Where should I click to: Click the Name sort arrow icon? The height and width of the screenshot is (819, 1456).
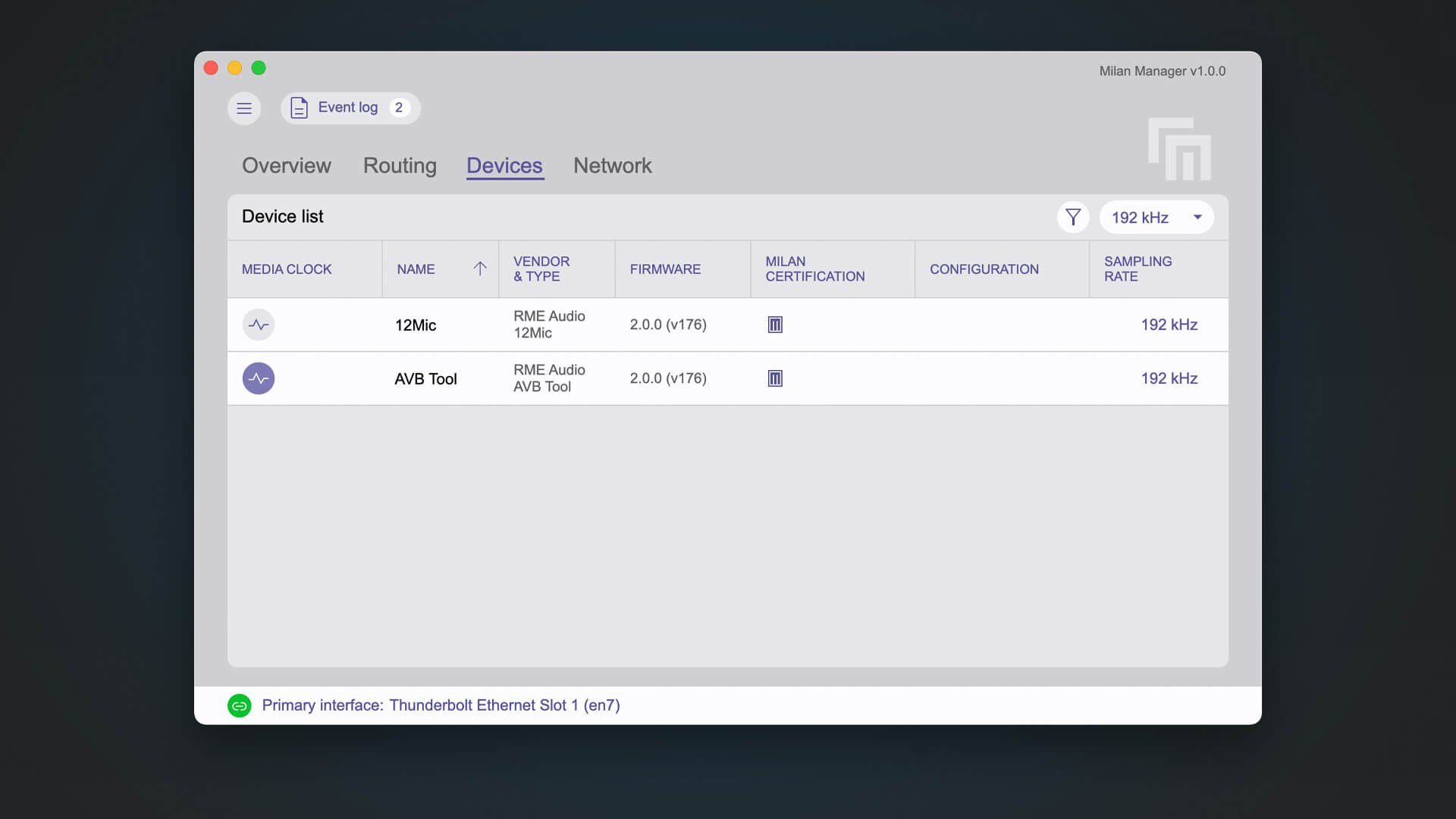tap(480, 268)
